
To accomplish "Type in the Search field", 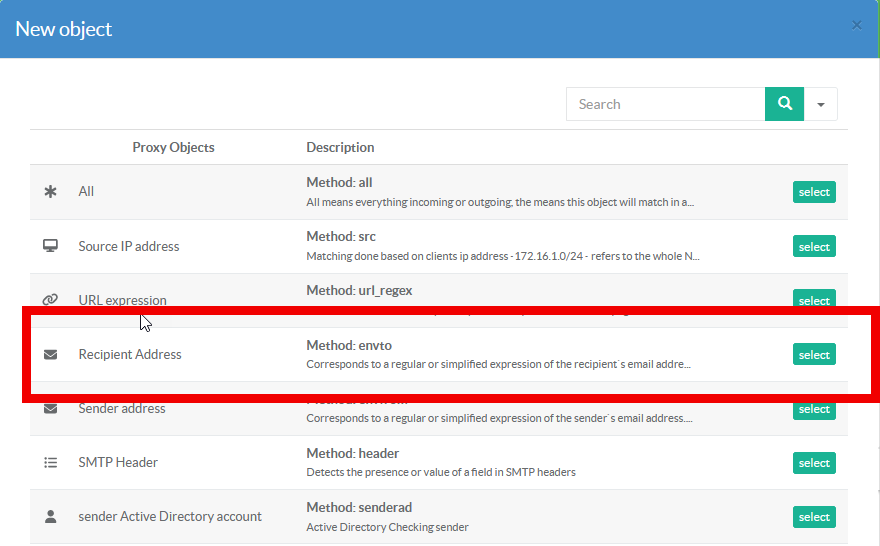I will [x=666, y=104].
